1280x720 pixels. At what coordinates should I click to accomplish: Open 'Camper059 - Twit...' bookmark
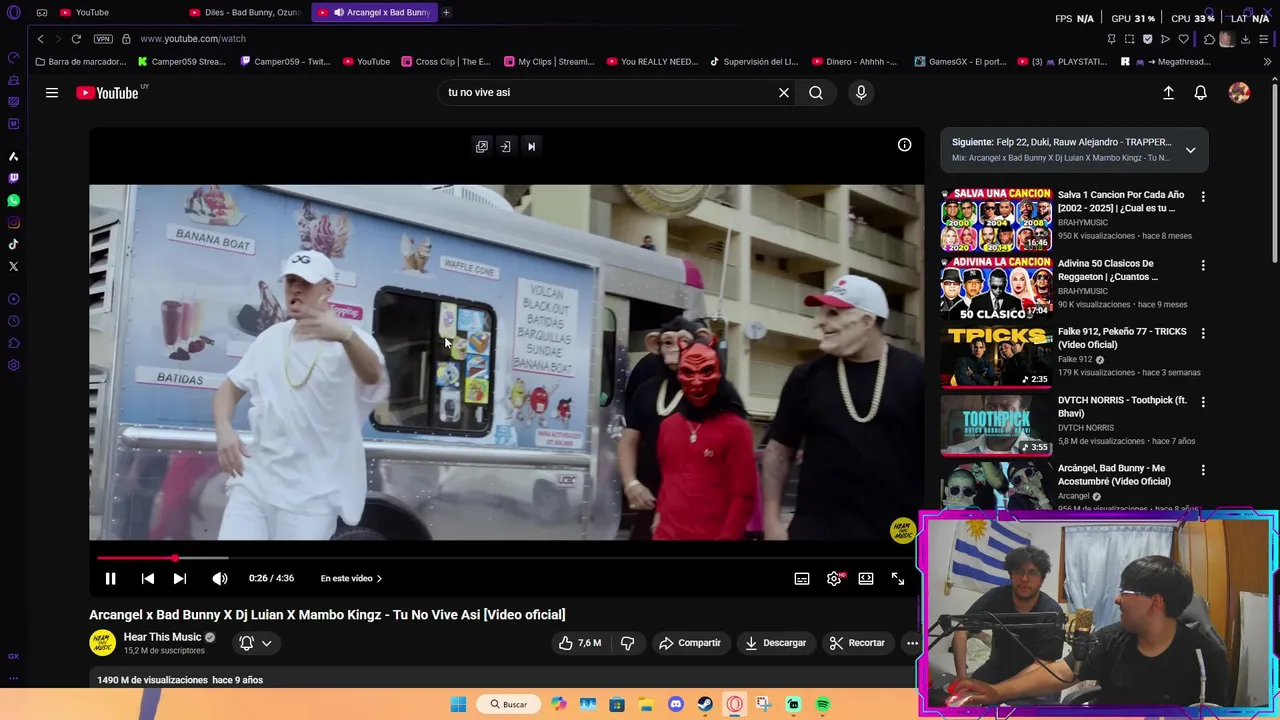(x=286, y=61)
